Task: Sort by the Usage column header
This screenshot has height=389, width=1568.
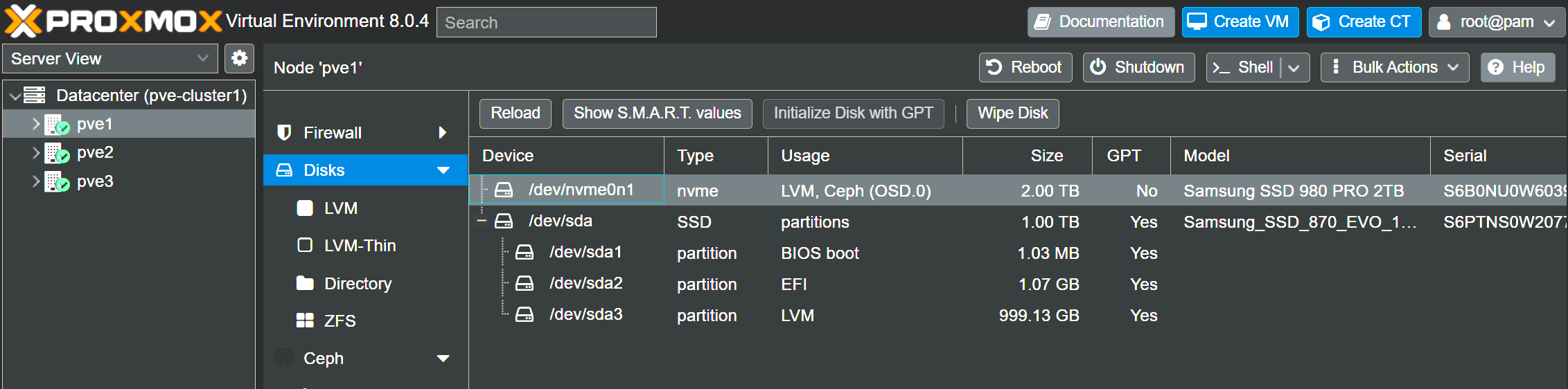Action: 865,156
